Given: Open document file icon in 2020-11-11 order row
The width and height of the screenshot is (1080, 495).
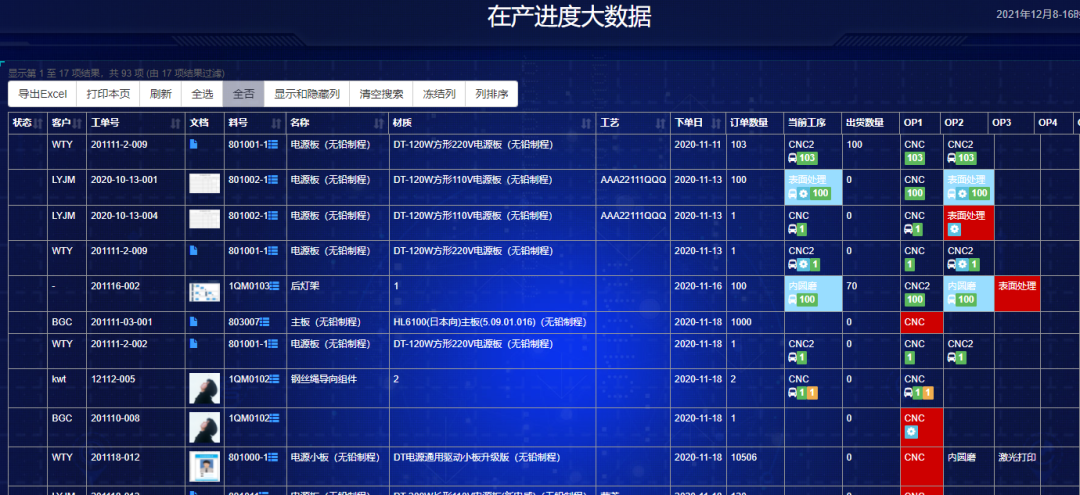Looking at the screenshot, I should pos(194,145).
